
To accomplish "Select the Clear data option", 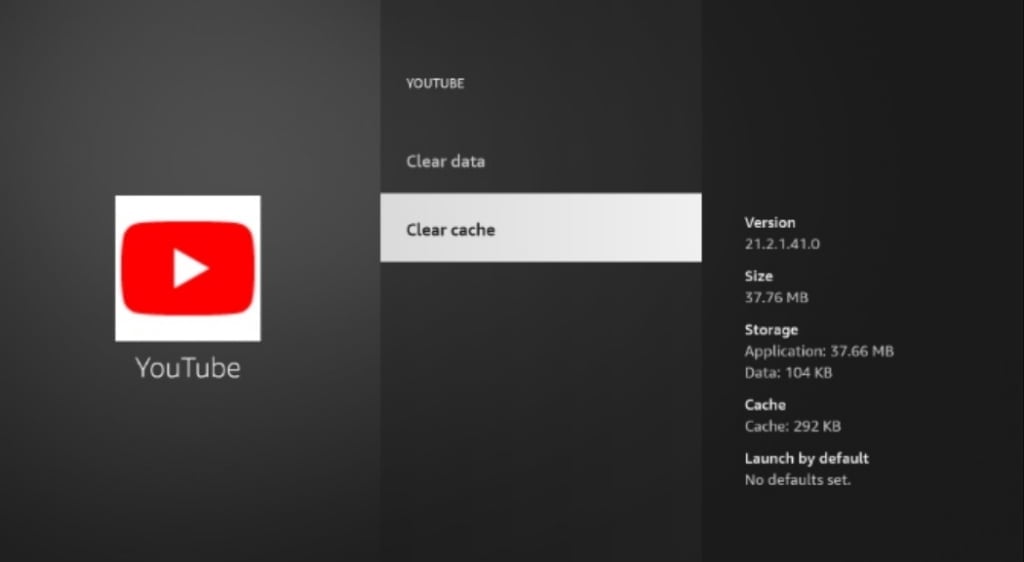I will coord(445,161).
